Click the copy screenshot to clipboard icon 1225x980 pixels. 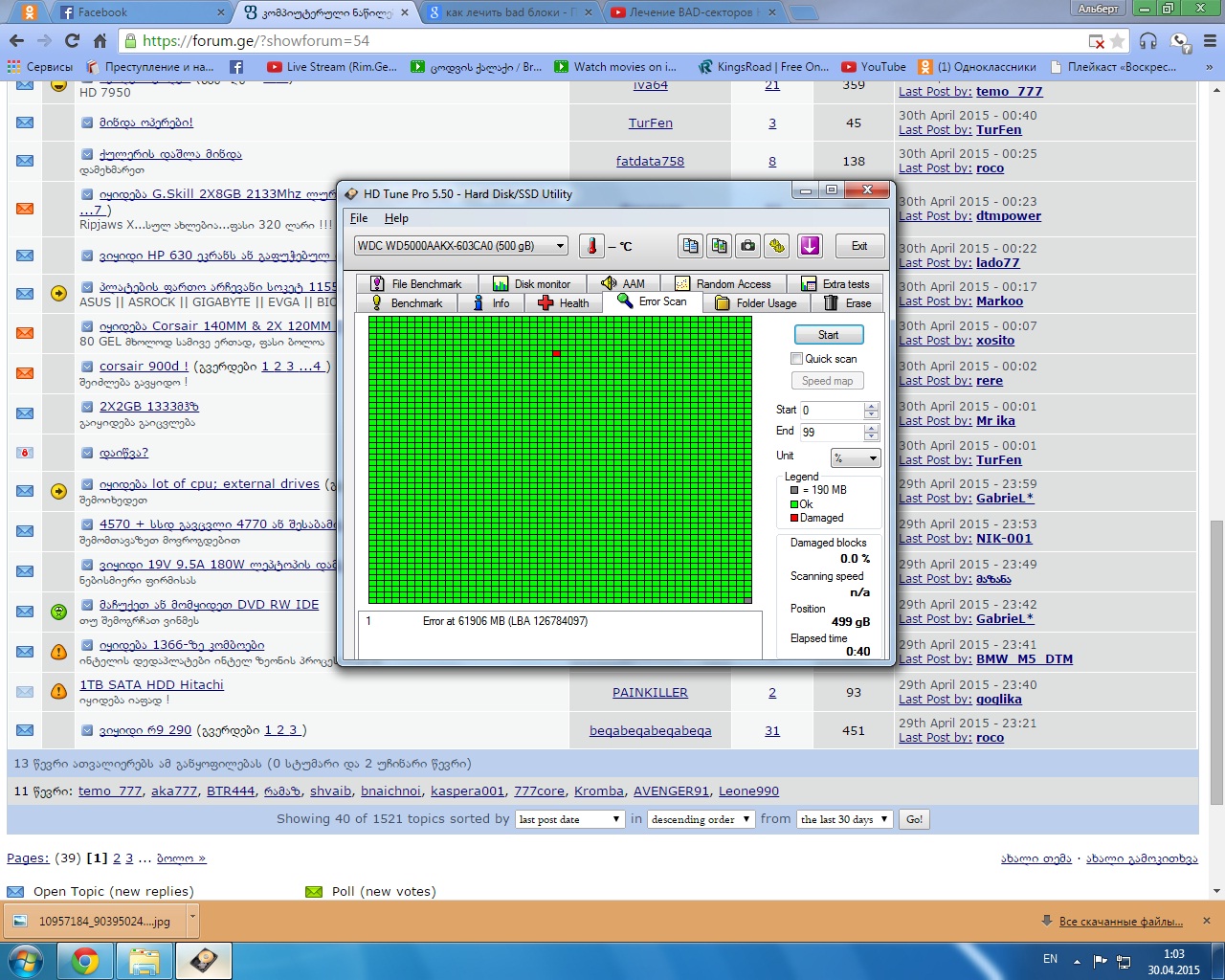719,246
